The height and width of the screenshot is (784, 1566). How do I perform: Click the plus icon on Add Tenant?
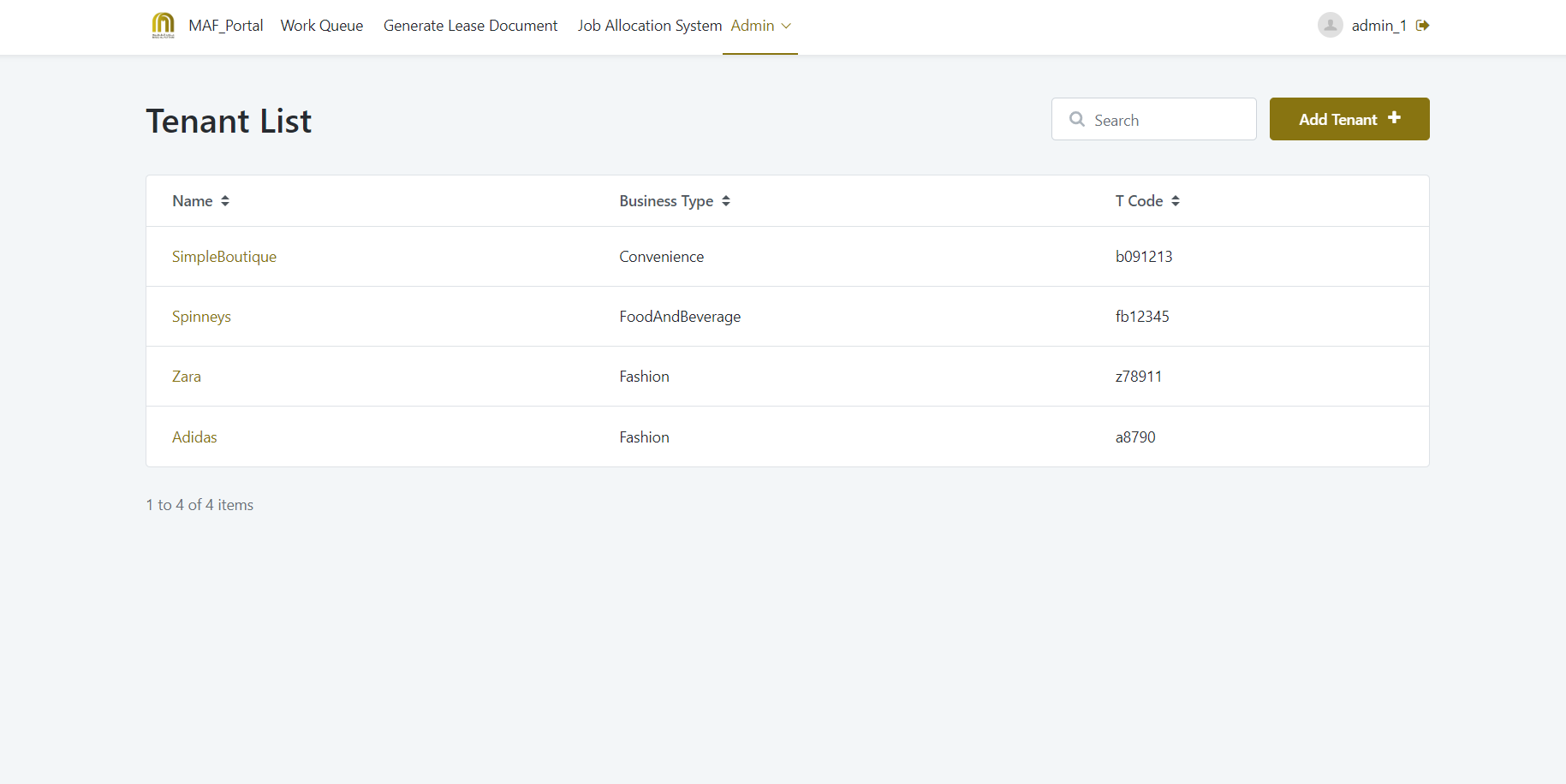click(1395, 118)
